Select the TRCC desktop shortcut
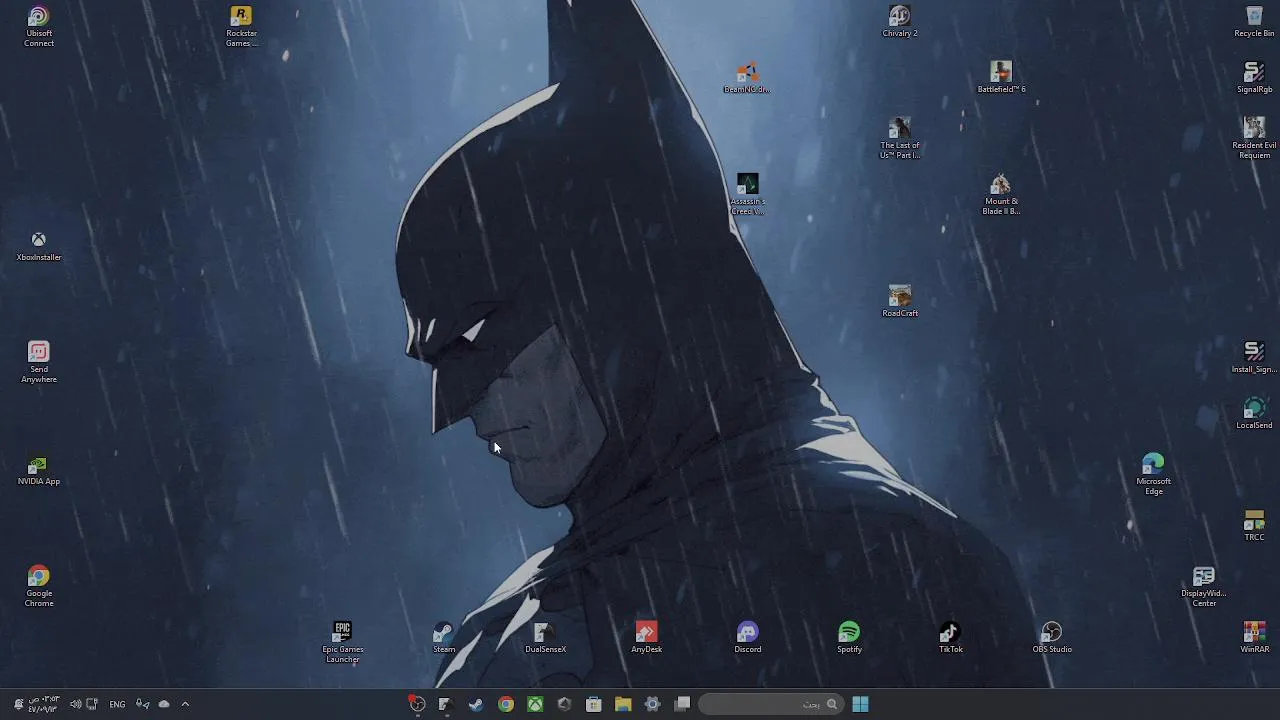This screenshot has width=1280, height=720. pos(1254,526)
